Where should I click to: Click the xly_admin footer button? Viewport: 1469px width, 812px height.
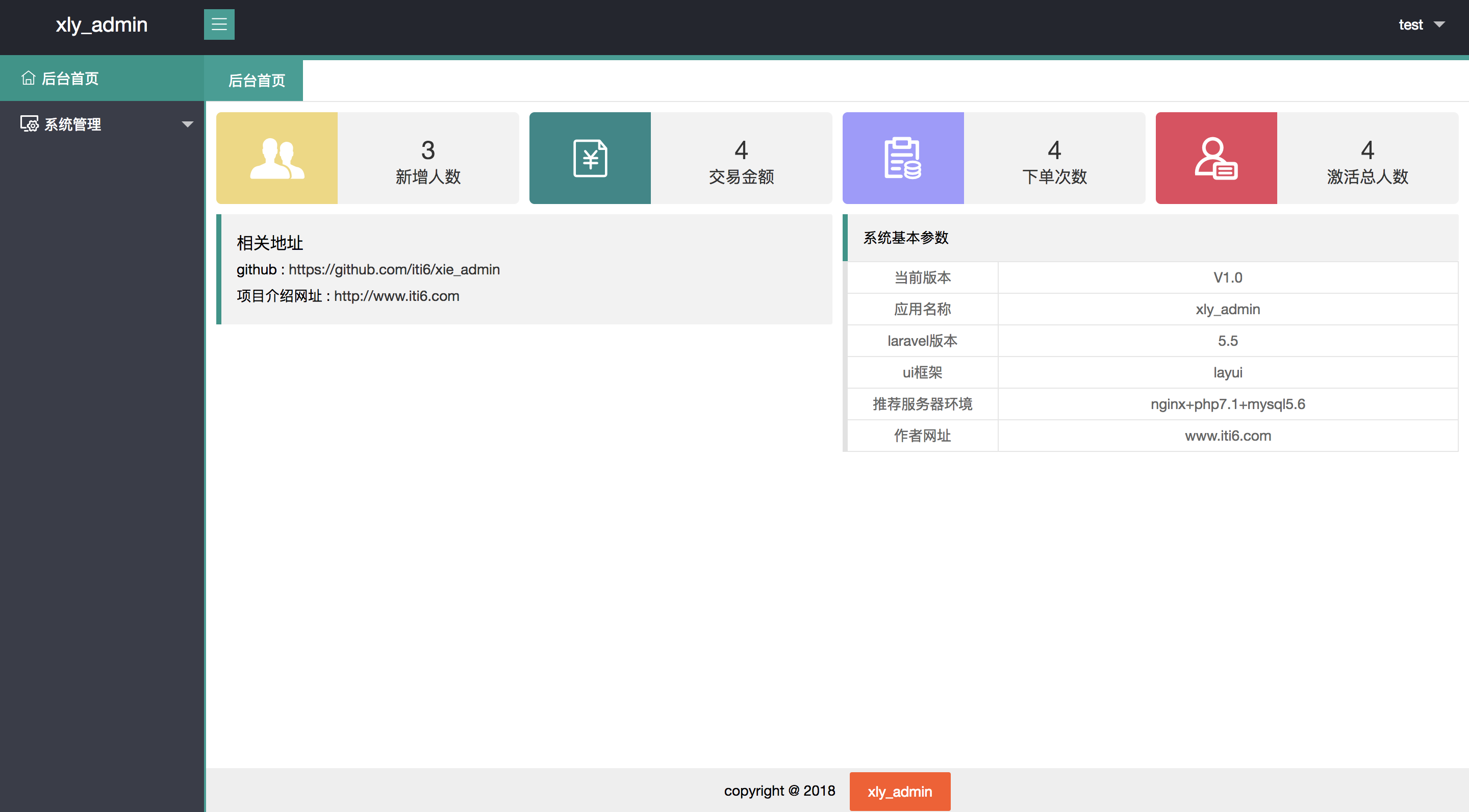(899, 791)
